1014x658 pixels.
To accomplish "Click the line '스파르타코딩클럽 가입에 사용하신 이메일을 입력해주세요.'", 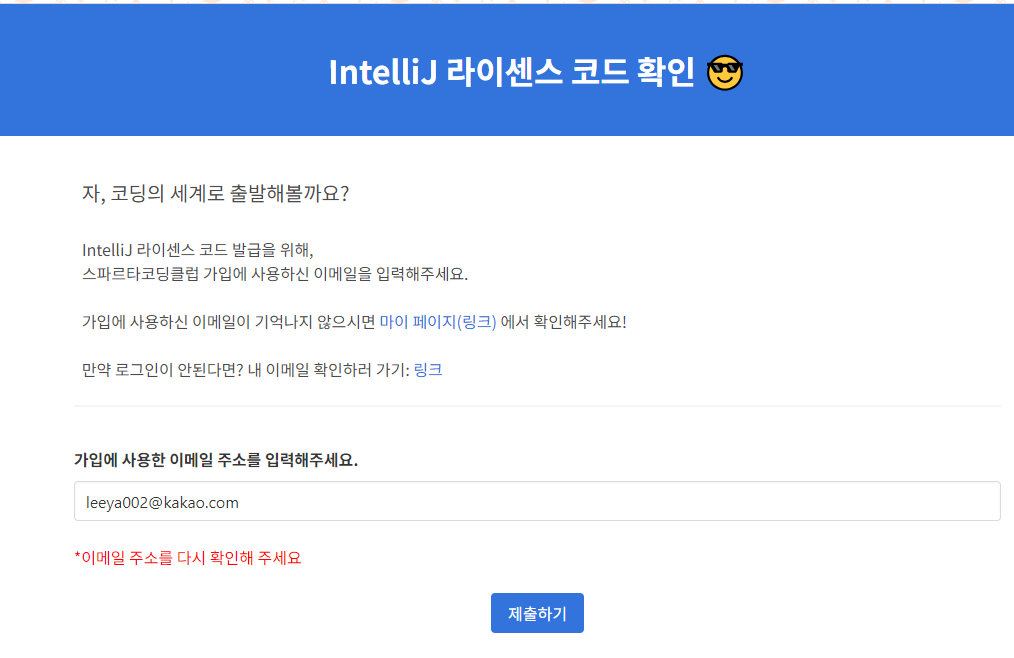I will coord(275,274).
